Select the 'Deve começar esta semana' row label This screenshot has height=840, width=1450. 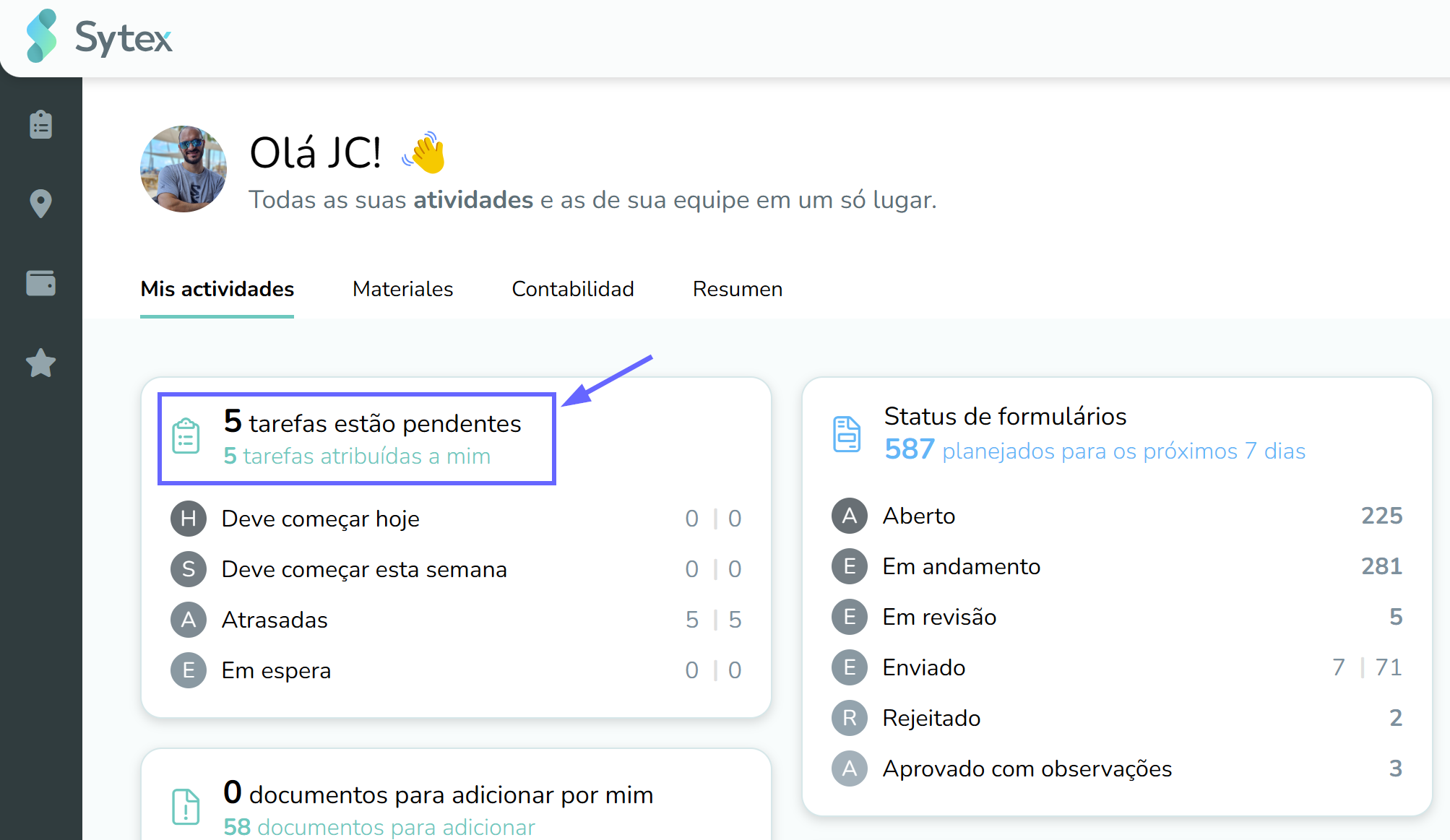[364, 569]
